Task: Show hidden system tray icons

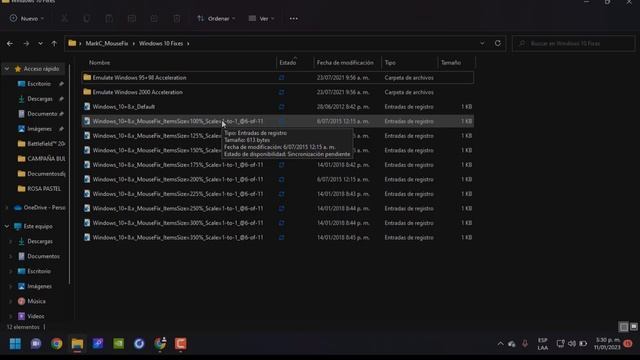Action: pyautogui.click(x=500, y=344)
